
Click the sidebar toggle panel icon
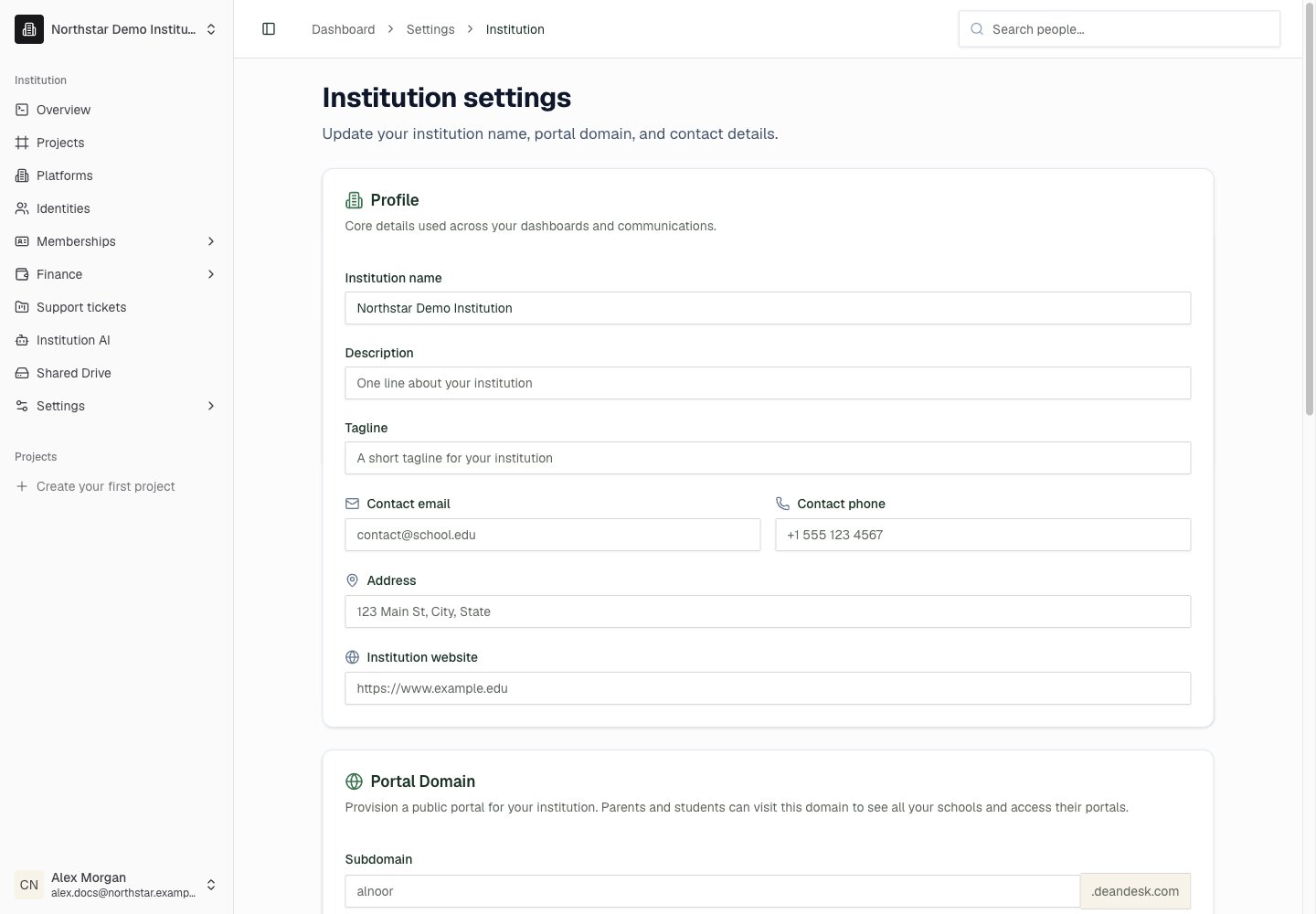click(x=269, y=29)
